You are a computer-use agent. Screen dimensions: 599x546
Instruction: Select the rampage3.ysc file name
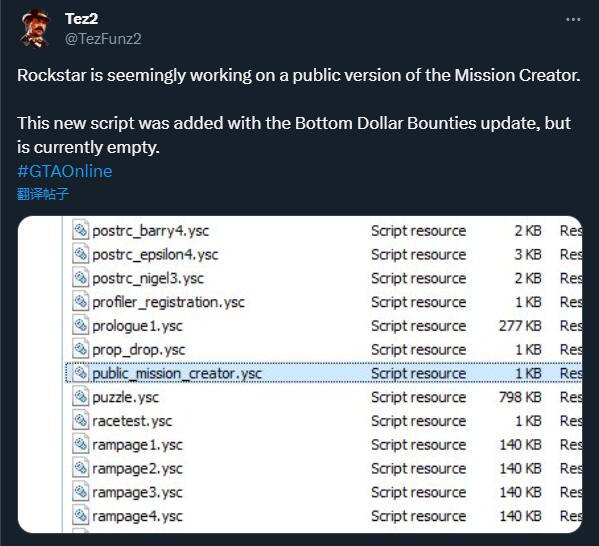click(137, 492)
